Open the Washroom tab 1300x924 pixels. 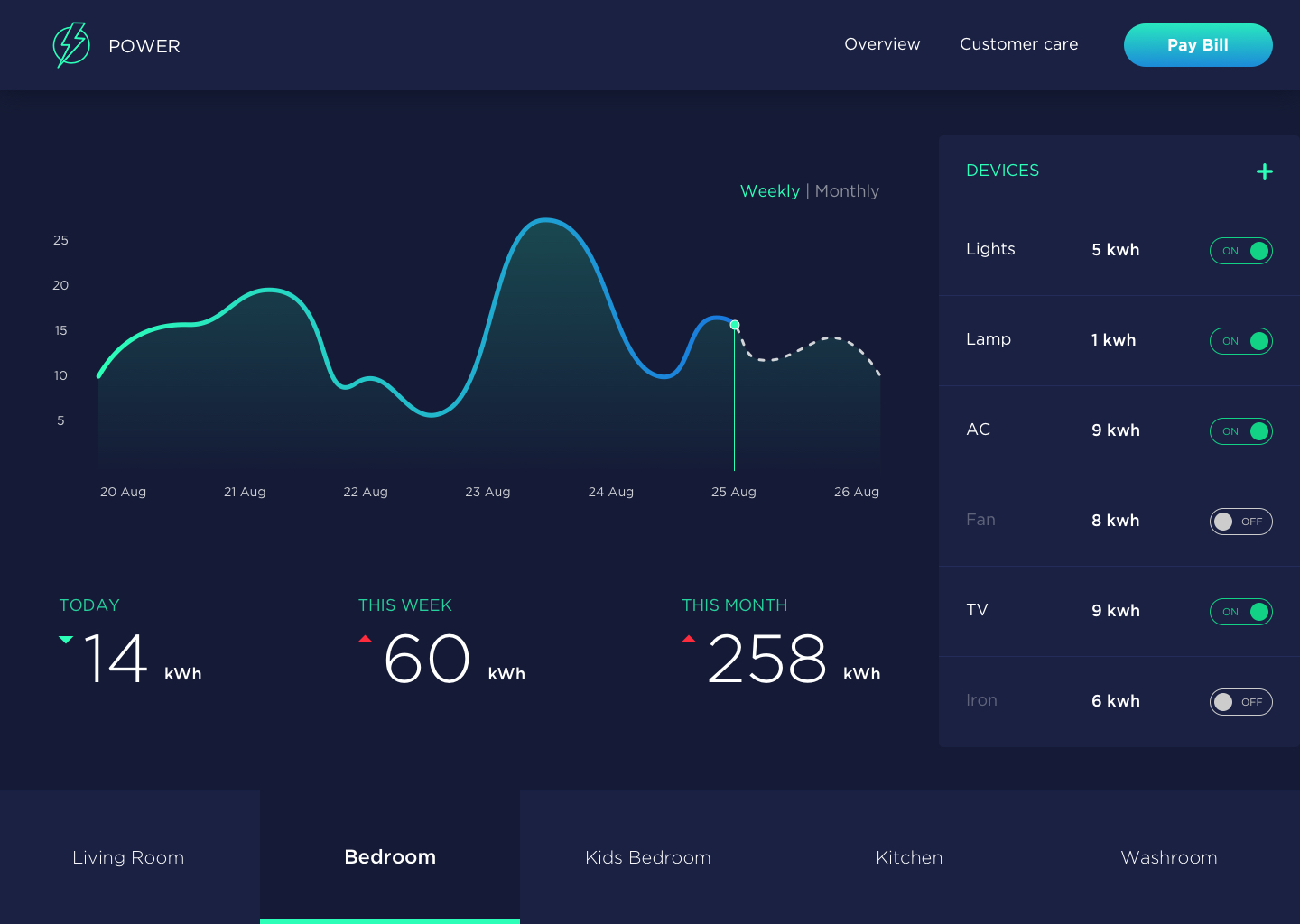(1169, 857)
